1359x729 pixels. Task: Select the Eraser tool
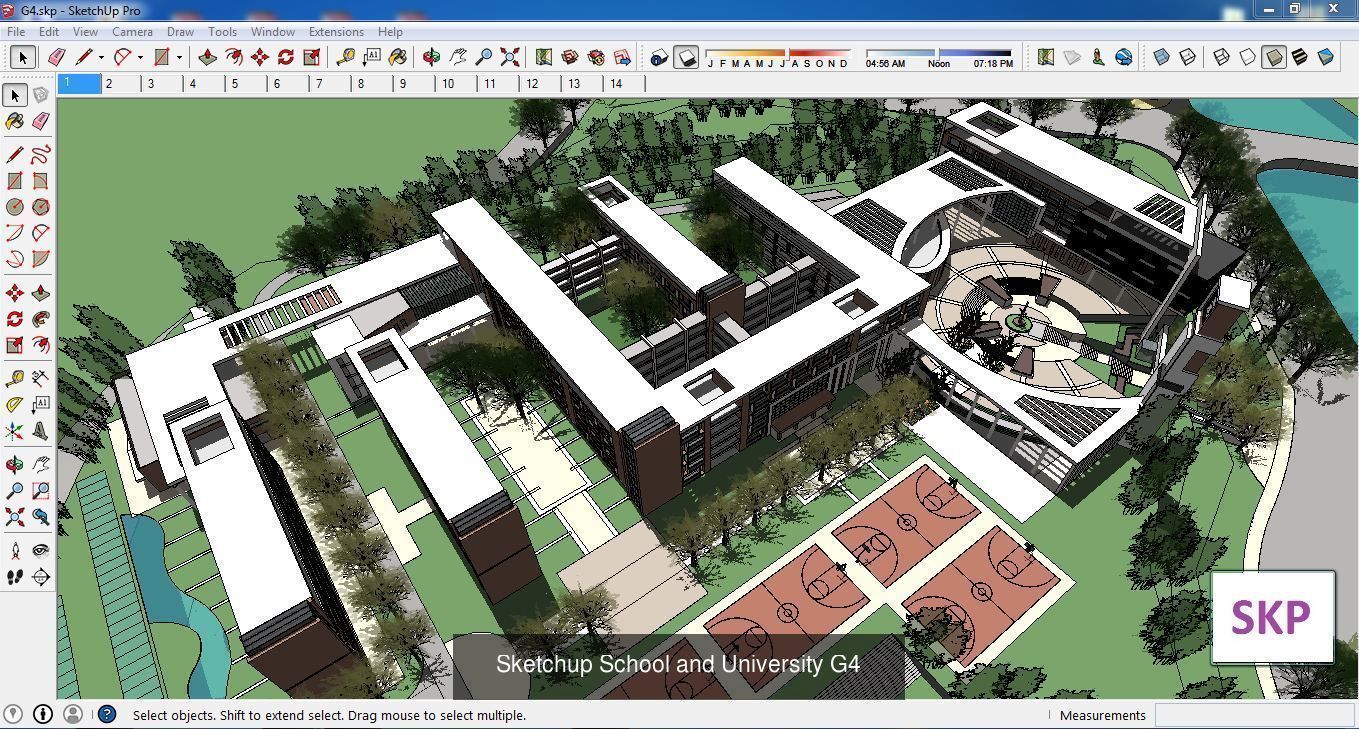click(40, 121)
